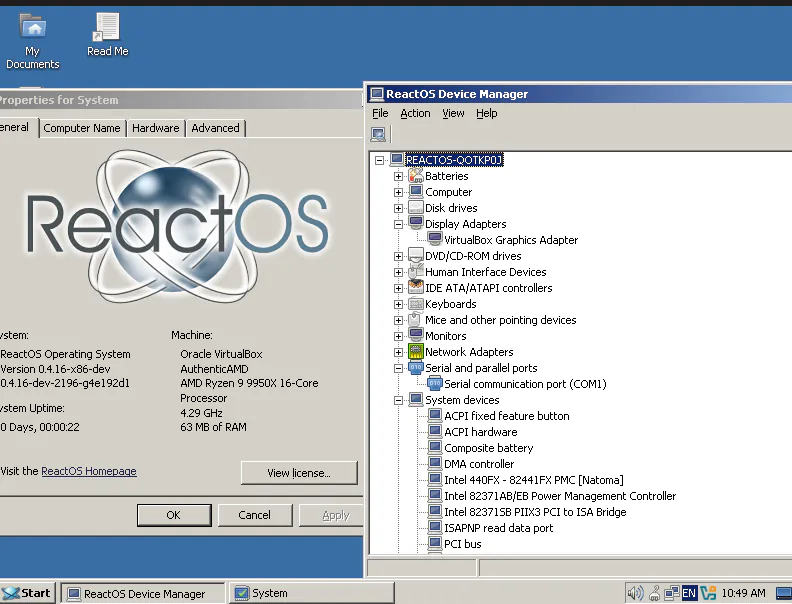Screen dimensions: 792x604
Task: Expand the Monitors node
Action: (x=399, y=336)
